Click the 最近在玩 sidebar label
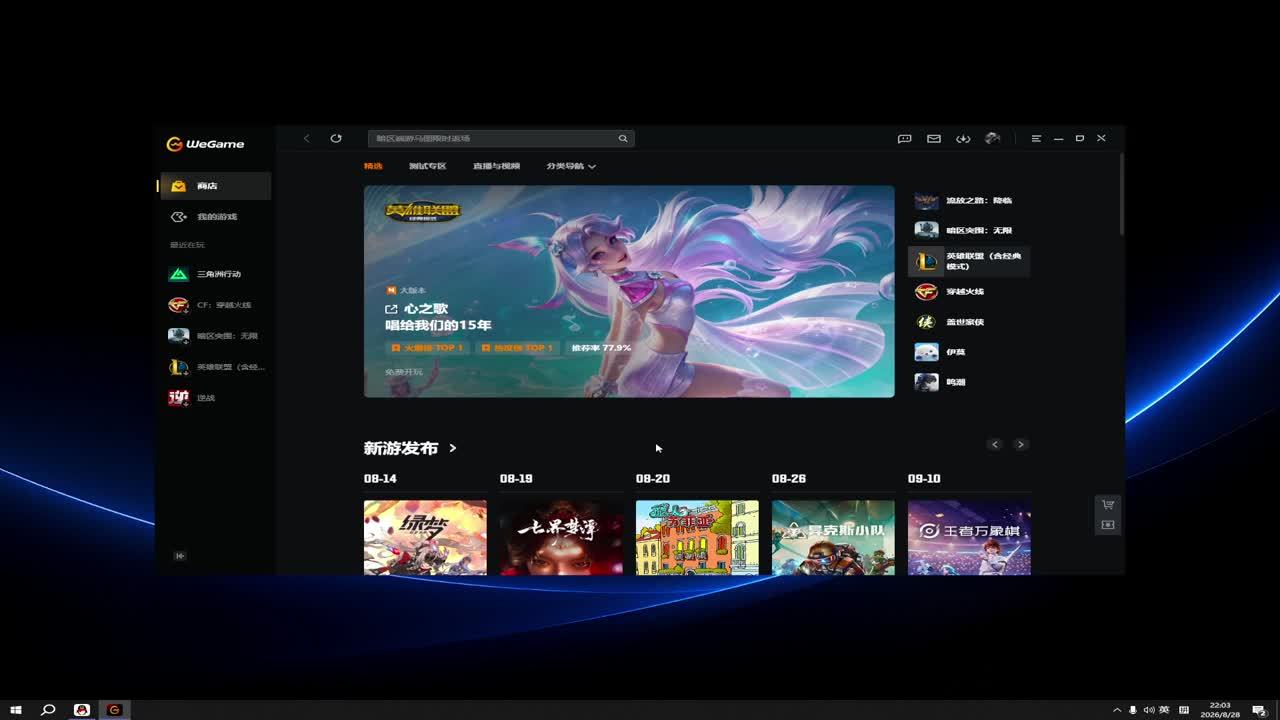This screenshot has height=720, width=1280. (187, 245)
